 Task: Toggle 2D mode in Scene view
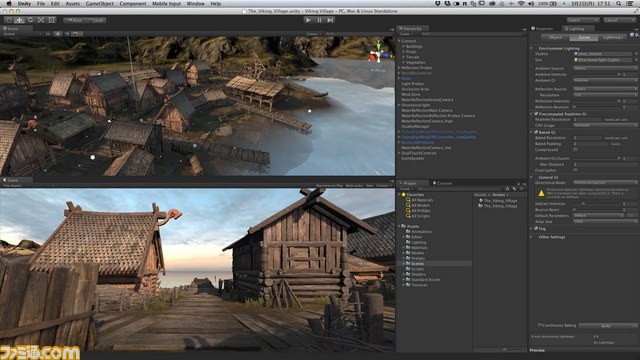[x=47, y=34]
